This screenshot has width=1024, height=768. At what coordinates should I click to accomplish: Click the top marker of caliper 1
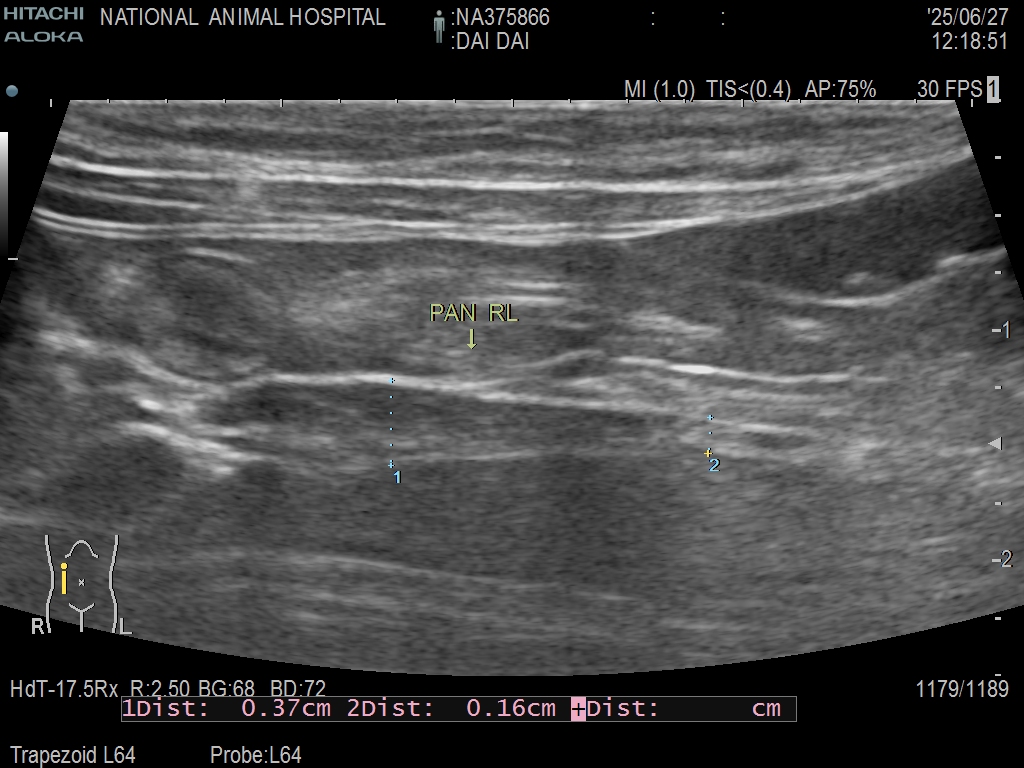(x=392, y=381)
